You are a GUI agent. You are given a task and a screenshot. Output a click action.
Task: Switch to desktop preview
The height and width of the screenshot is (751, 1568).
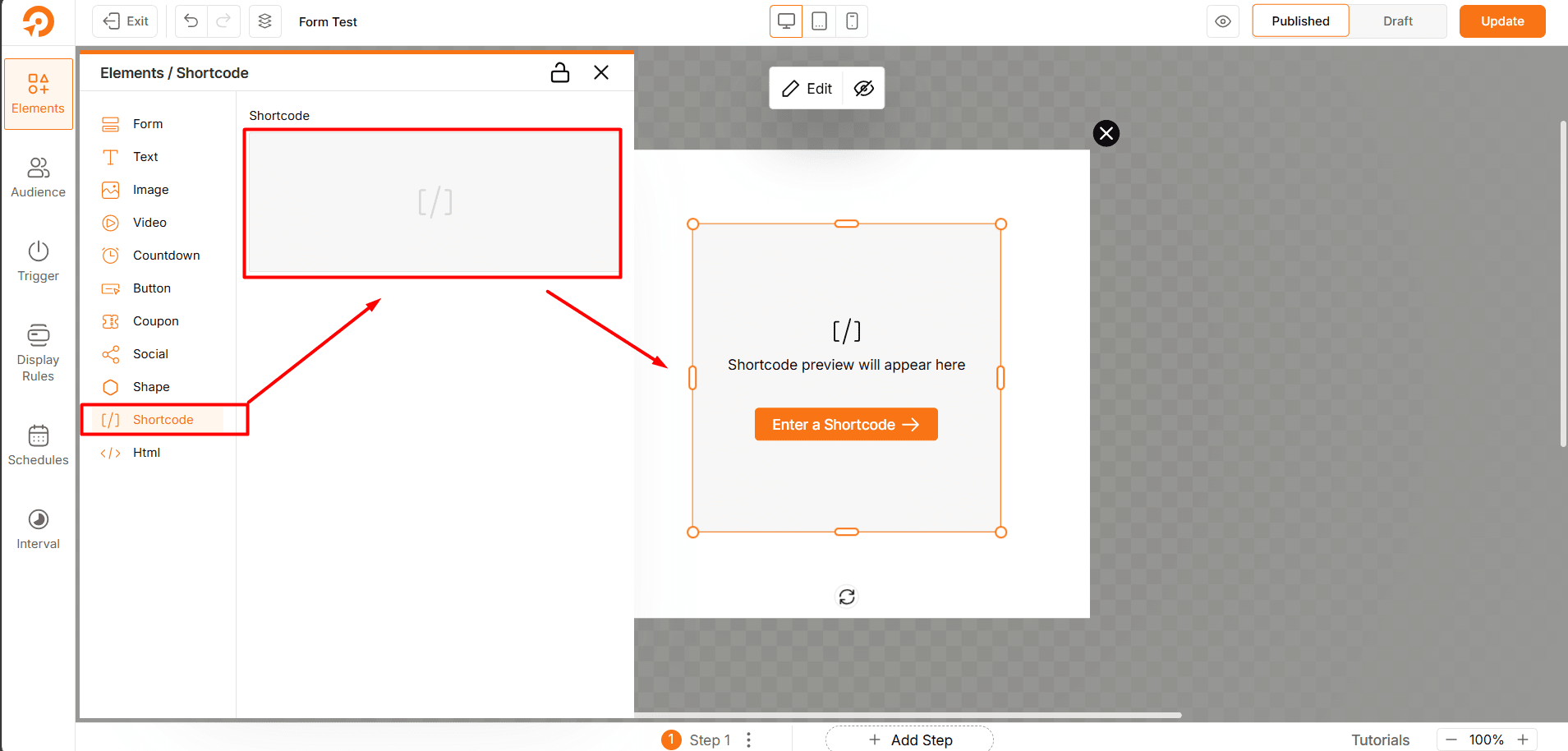coord(786,21)
